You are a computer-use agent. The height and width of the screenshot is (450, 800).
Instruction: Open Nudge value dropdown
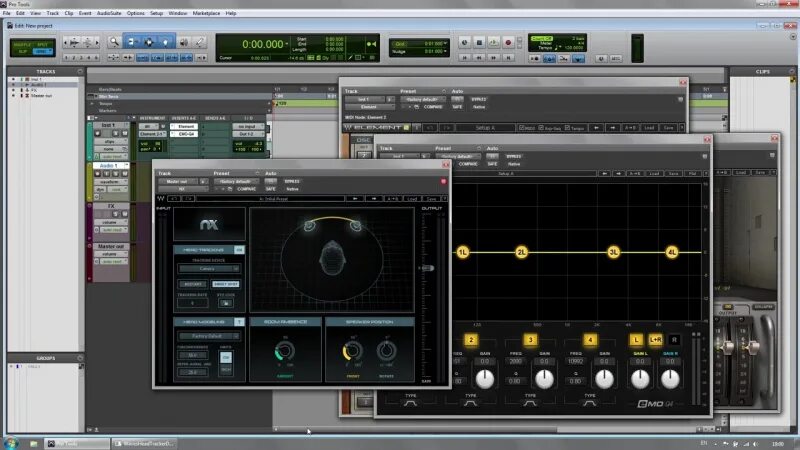pos(446,52)
